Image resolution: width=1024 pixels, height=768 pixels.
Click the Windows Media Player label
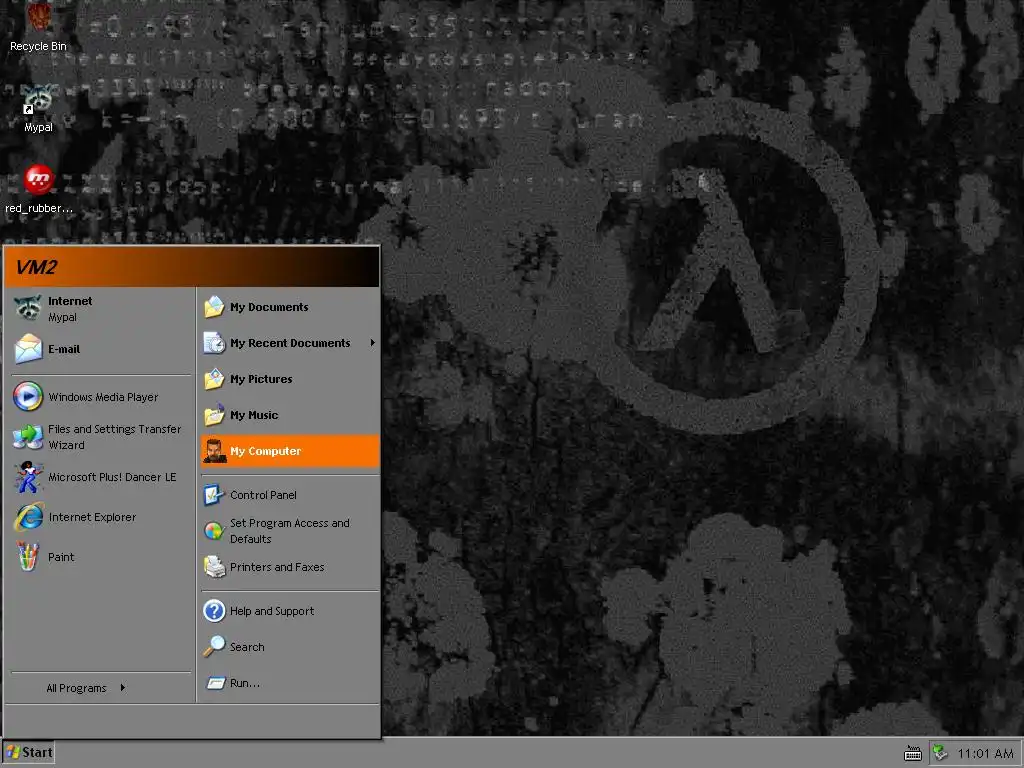point(103,396)
